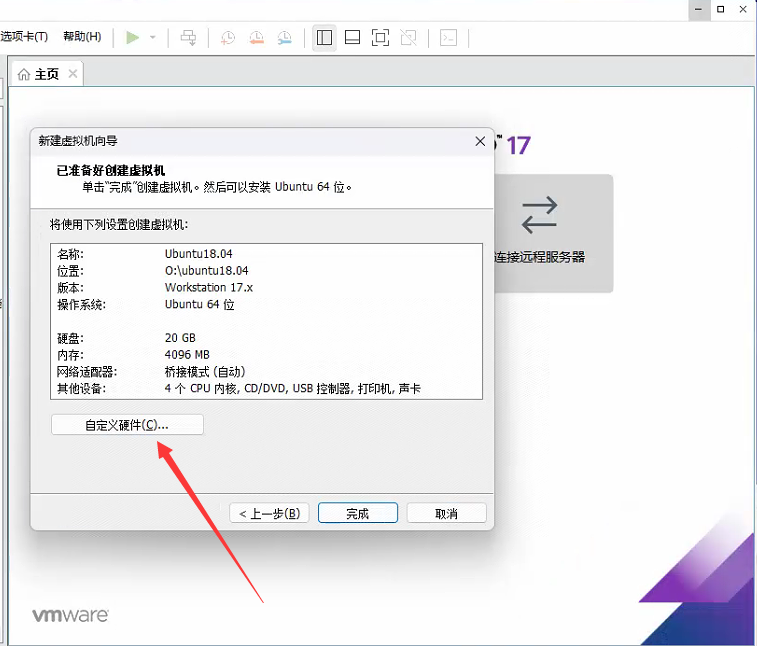Screen dimensions: 757x646
Task: Click the 完成 button
Action: click(x=358, y=513)
